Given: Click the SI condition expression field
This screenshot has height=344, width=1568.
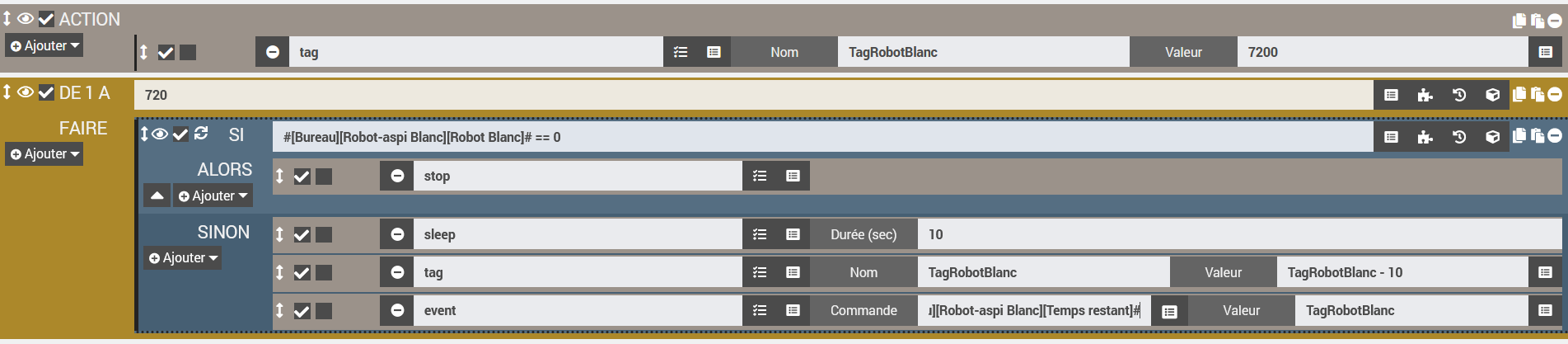Looking at the screenshot, I should pyautogui.click(x=823, y=137).
